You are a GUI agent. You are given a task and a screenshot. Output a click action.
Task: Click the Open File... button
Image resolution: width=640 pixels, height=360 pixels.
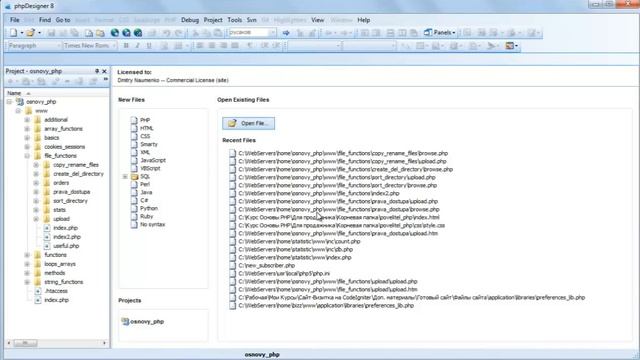point(249,123)
